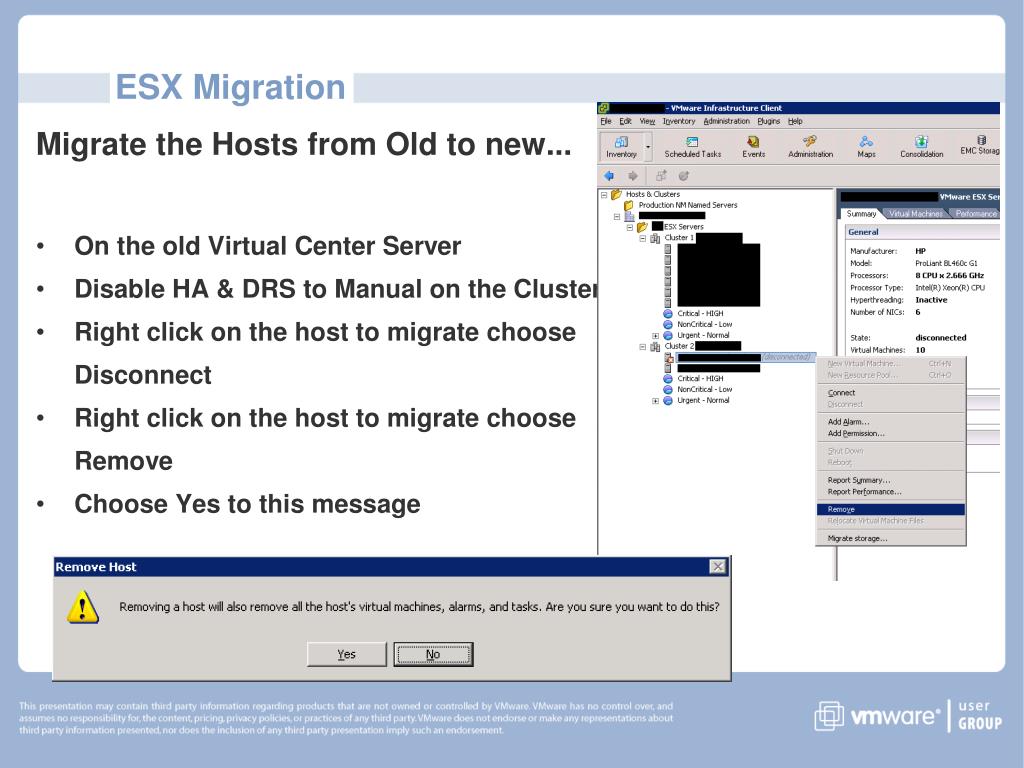Close the Remove Host dialog
This screenshot has width=1024, height=768.
point(718,567)
